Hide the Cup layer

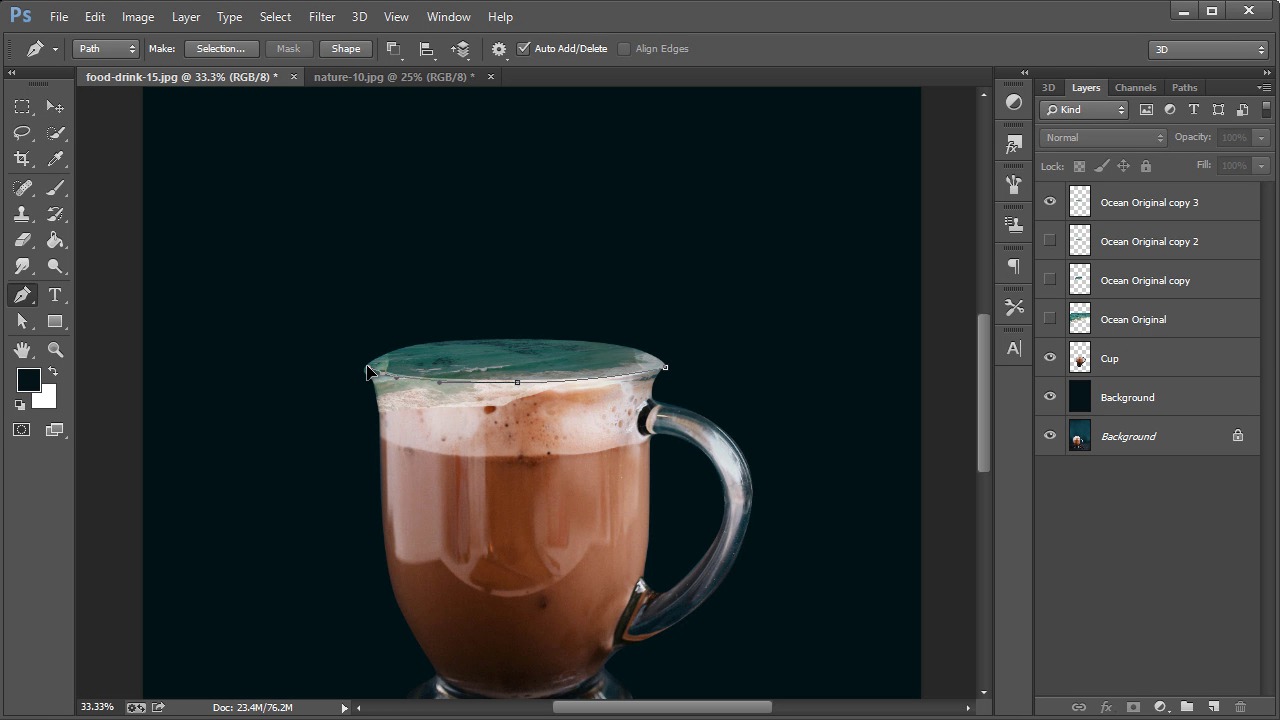coord(1050,358)
